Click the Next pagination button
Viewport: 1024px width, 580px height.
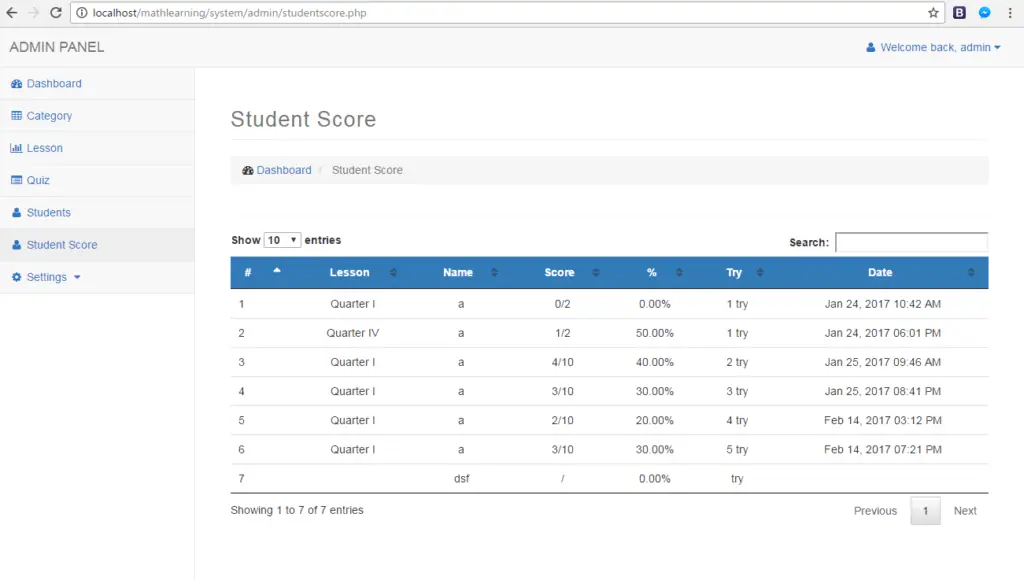[964, 510]
